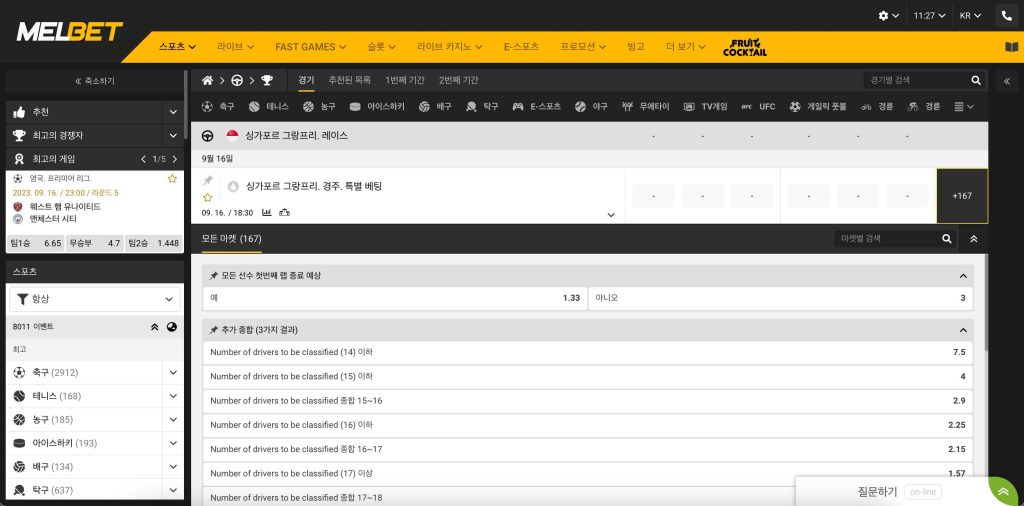
Task: Go to previous top game arrow
Action: tap(144, 159)
